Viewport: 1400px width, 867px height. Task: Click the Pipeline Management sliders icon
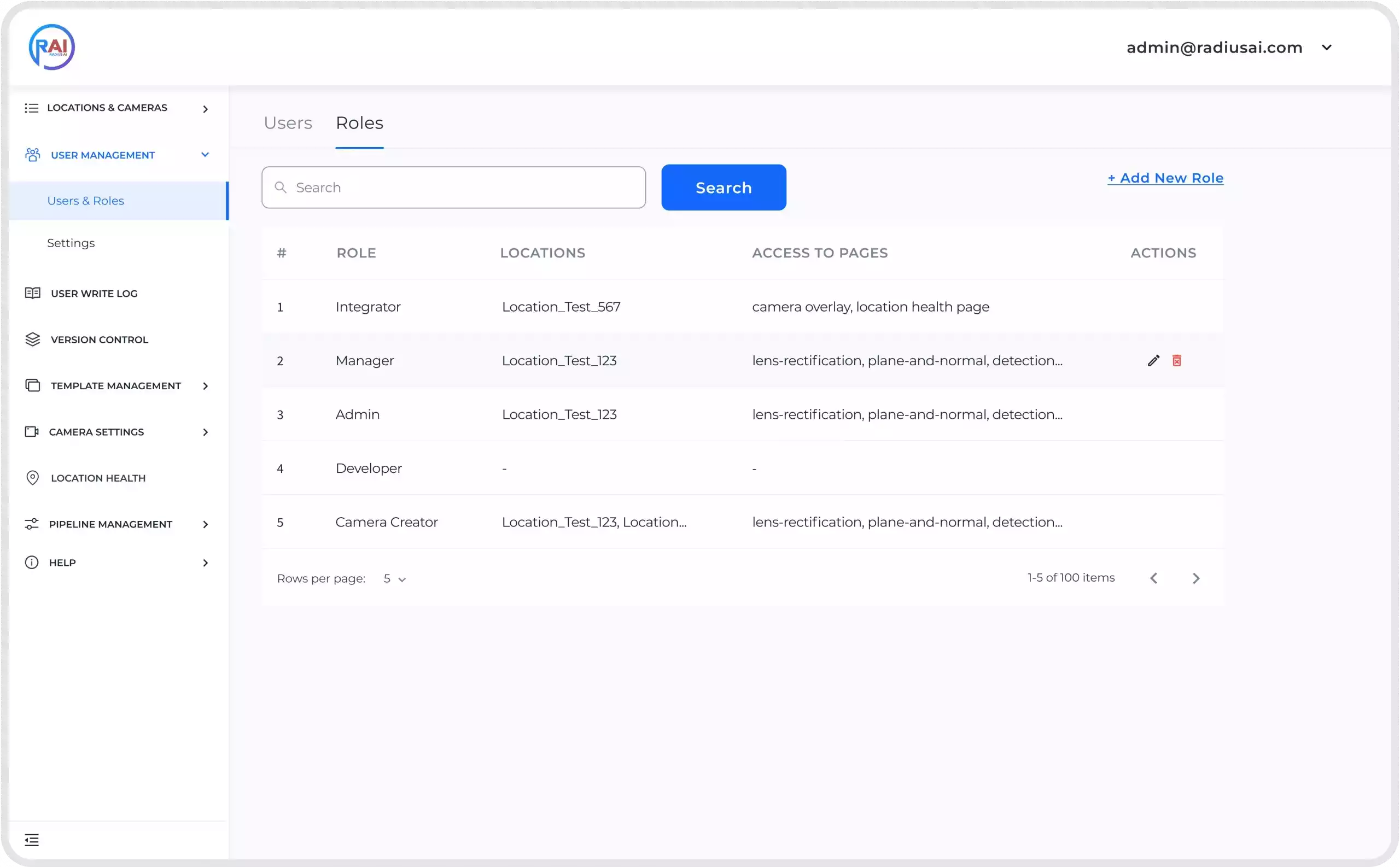pyautogui.click(x=32, y=524)
